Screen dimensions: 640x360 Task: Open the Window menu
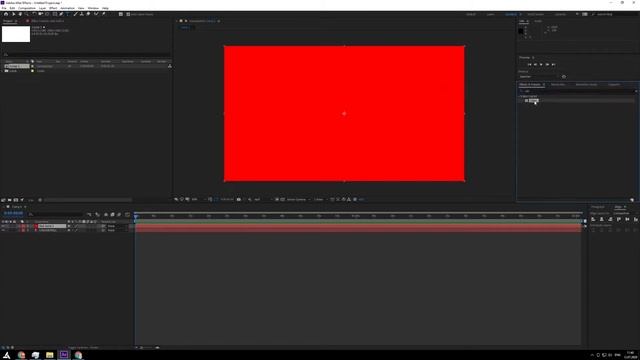point(93,8)
